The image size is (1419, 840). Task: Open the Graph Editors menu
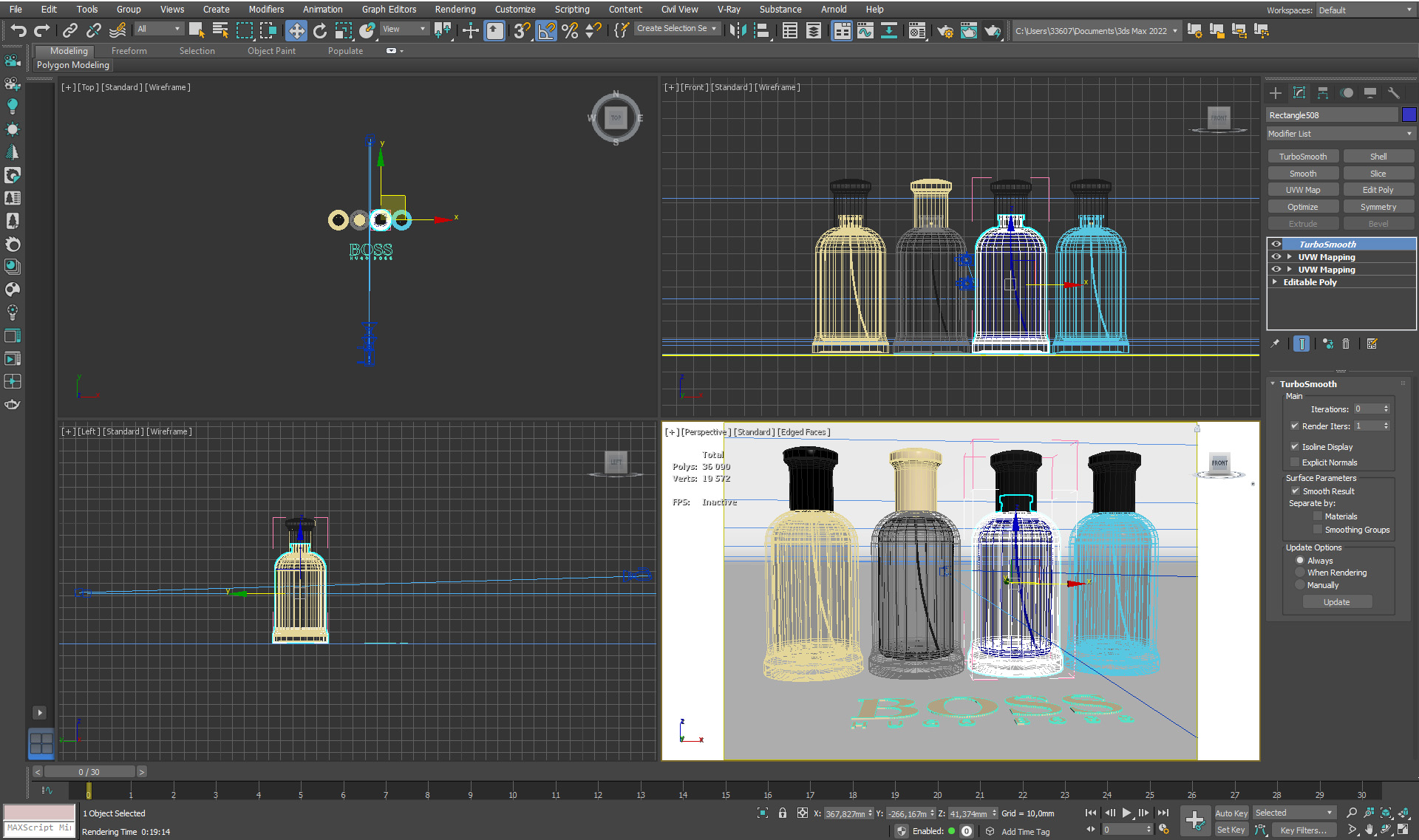[389, 9]
